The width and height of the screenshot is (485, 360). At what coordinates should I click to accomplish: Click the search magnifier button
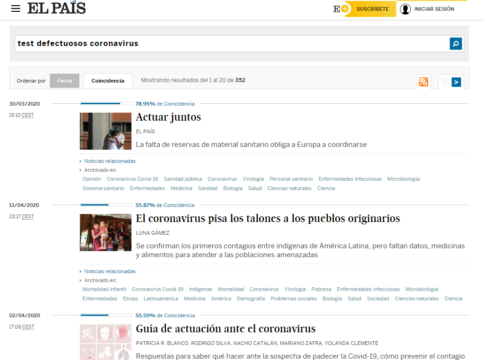pos(456,44)
